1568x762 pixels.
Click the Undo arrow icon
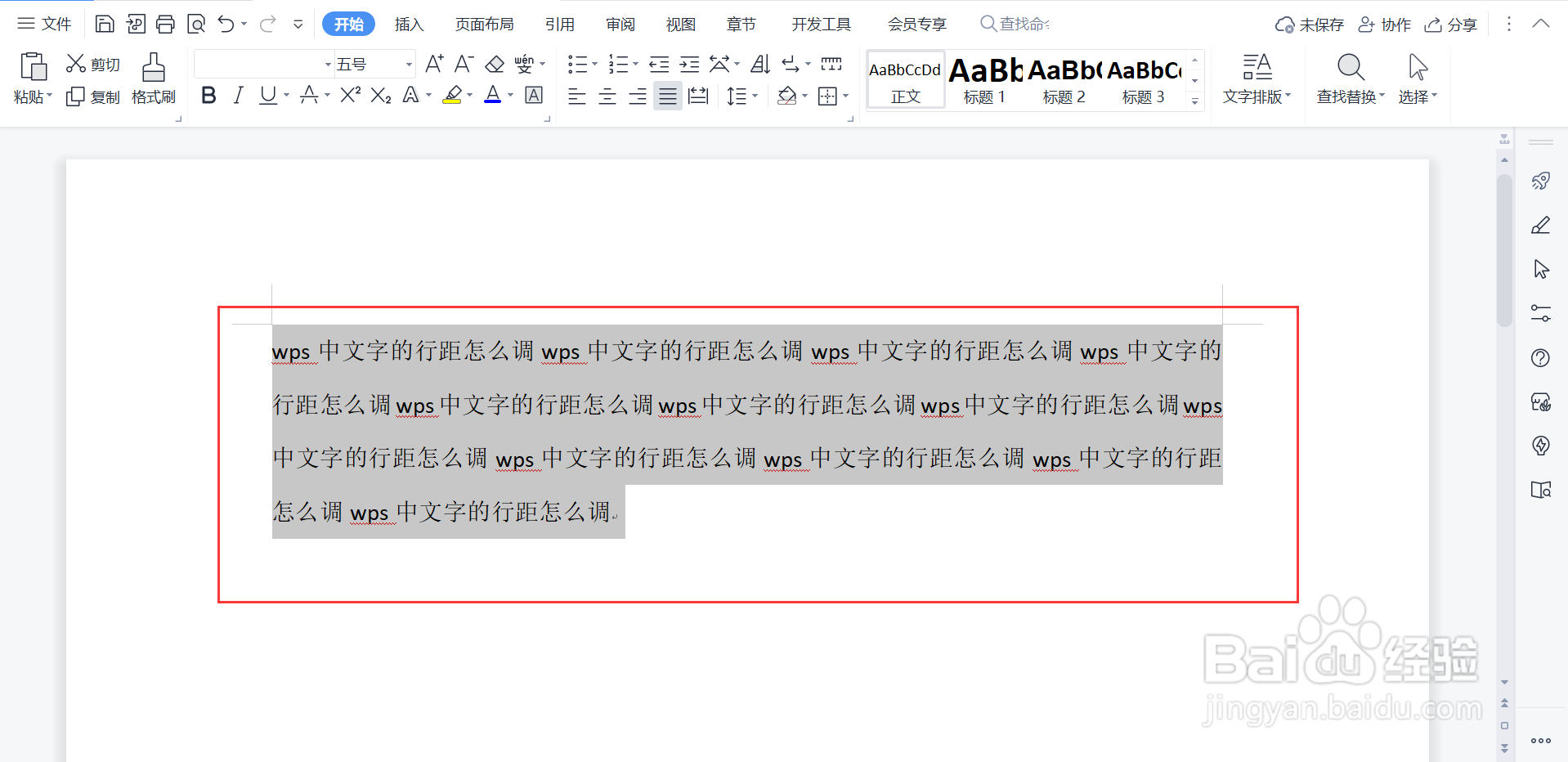pos(226,24)
